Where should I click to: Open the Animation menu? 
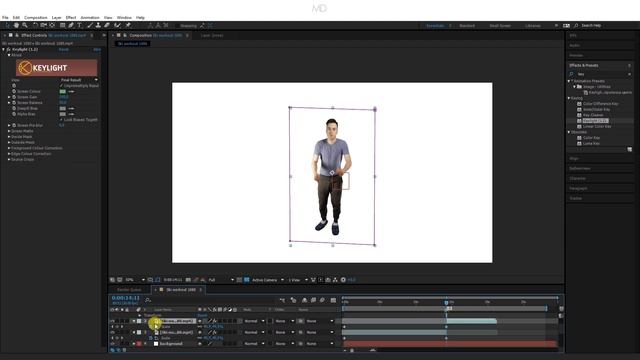pos(90,18)
